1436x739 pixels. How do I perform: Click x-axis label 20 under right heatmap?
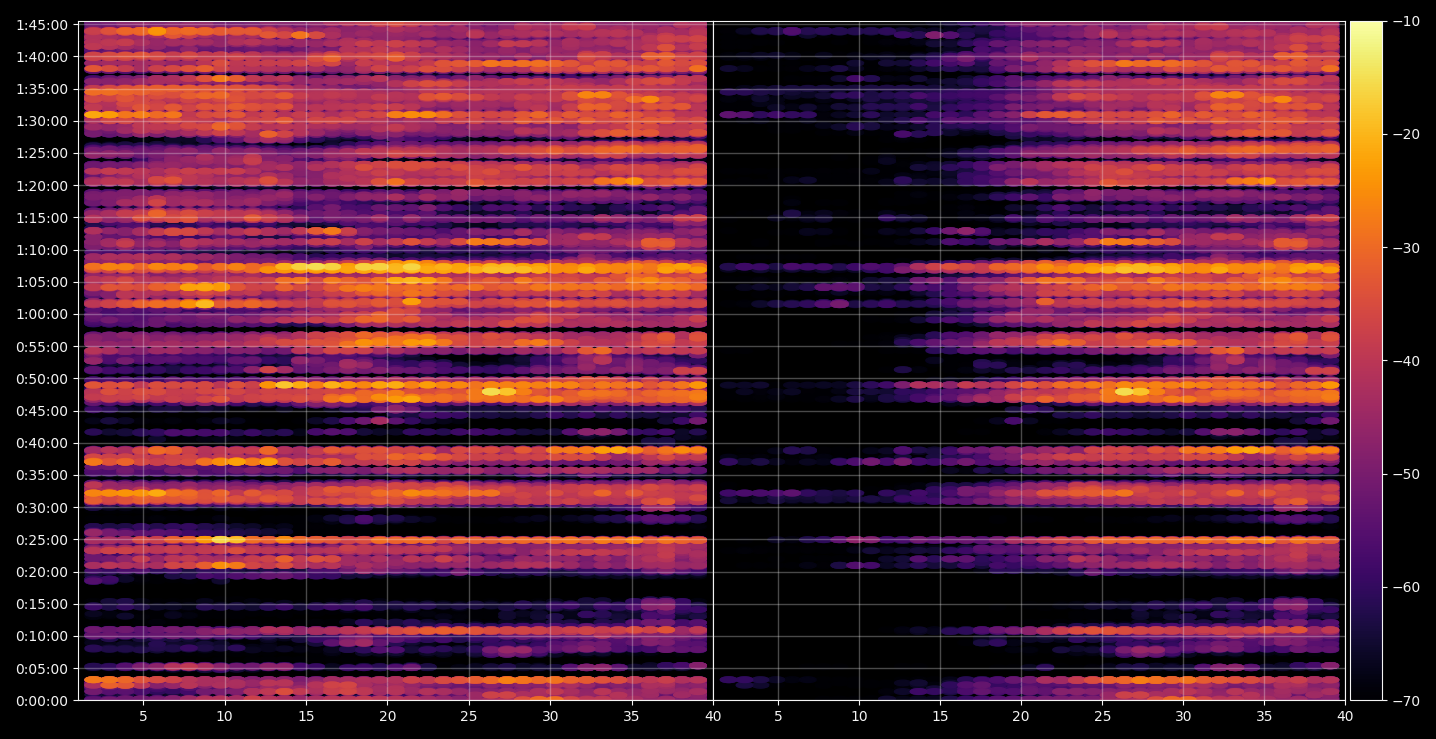point(1021,716)
